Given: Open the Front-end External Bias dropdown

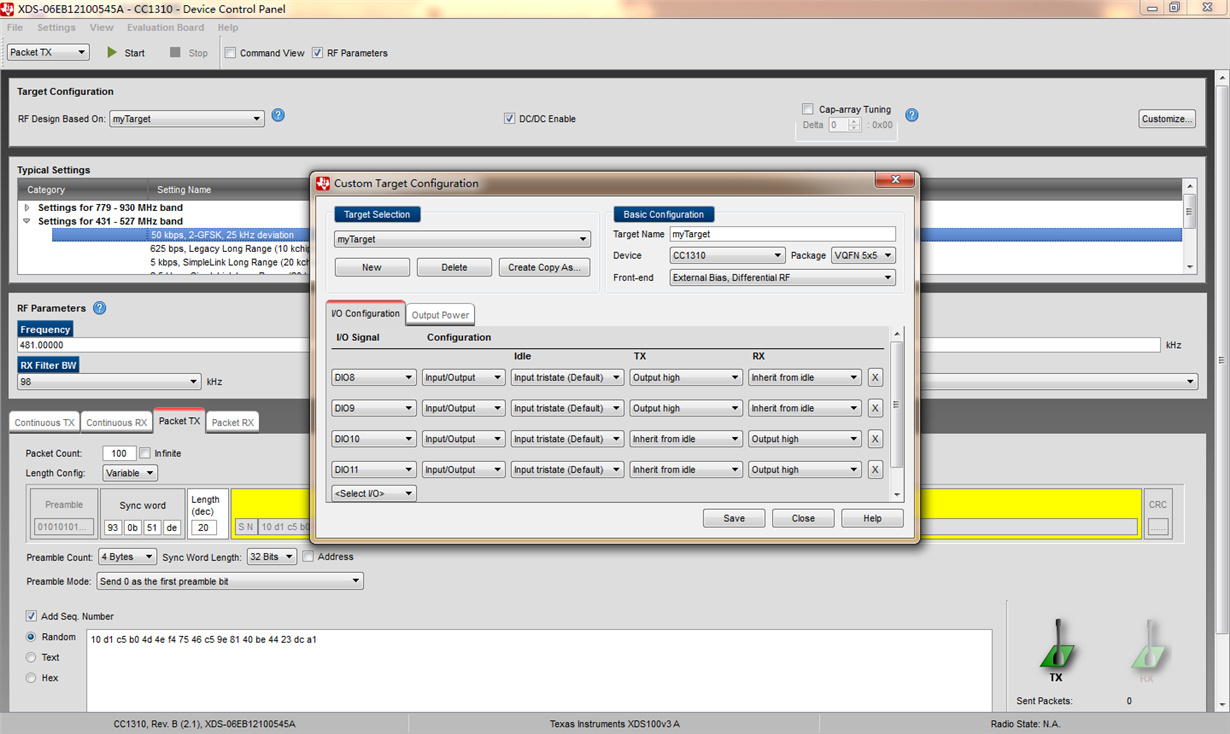Looking at the screenshot, I should (x=782, y=278).
